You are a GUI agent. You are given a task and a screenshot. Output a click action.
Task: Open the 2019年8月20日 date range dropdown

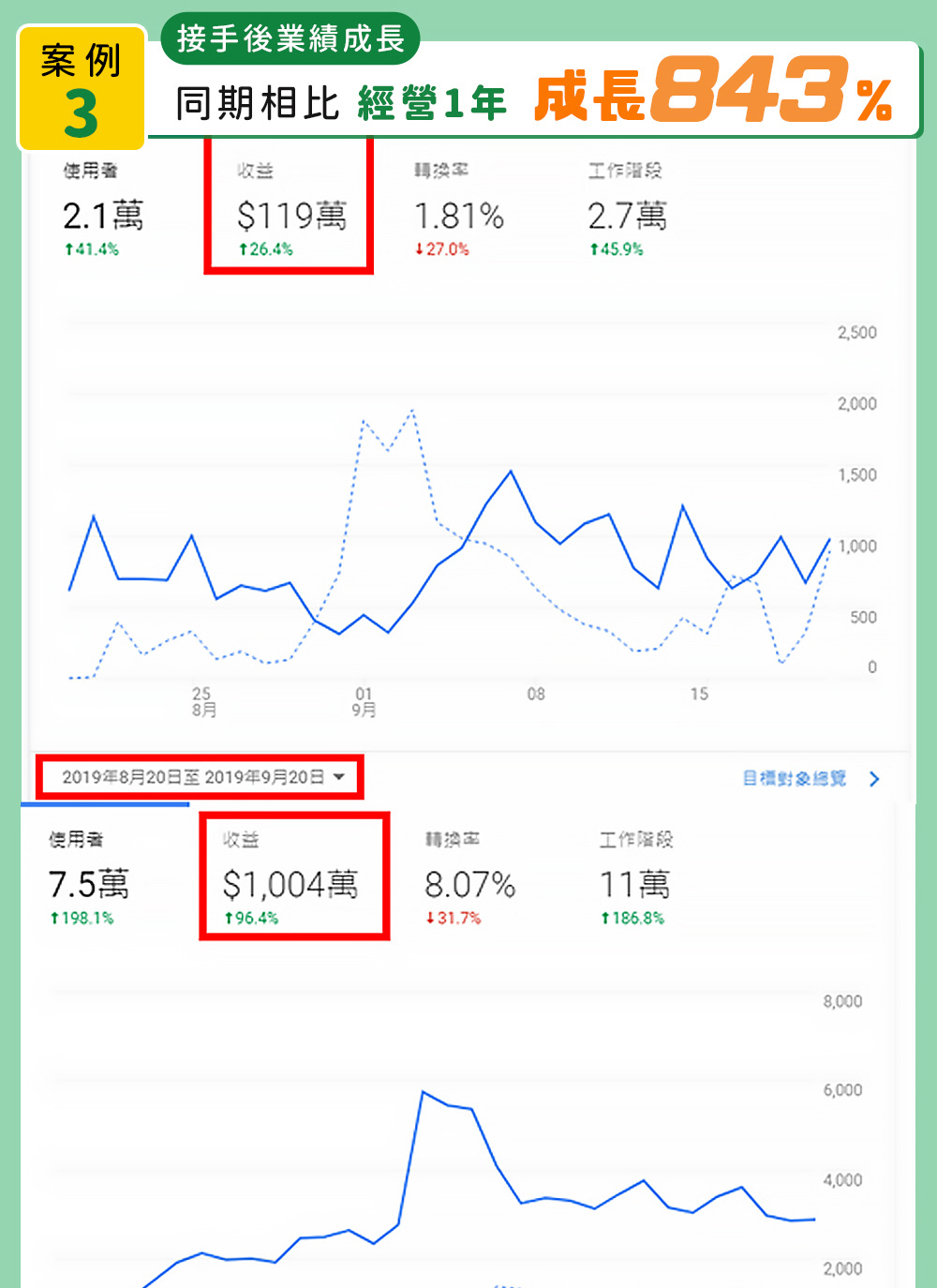click(x=192, y=777)
